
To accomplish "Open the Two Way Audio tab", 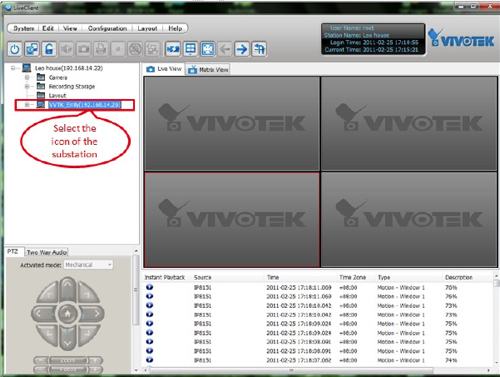I will point(47,252).
